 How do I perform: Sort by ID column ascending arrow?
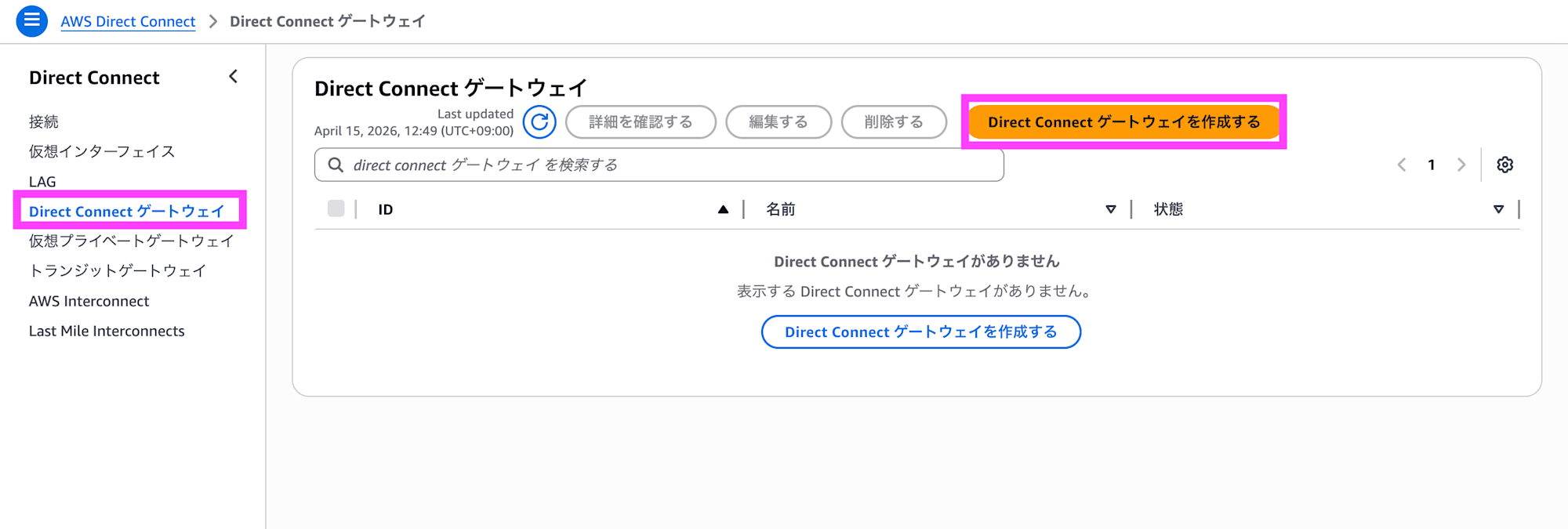[723, 209]
